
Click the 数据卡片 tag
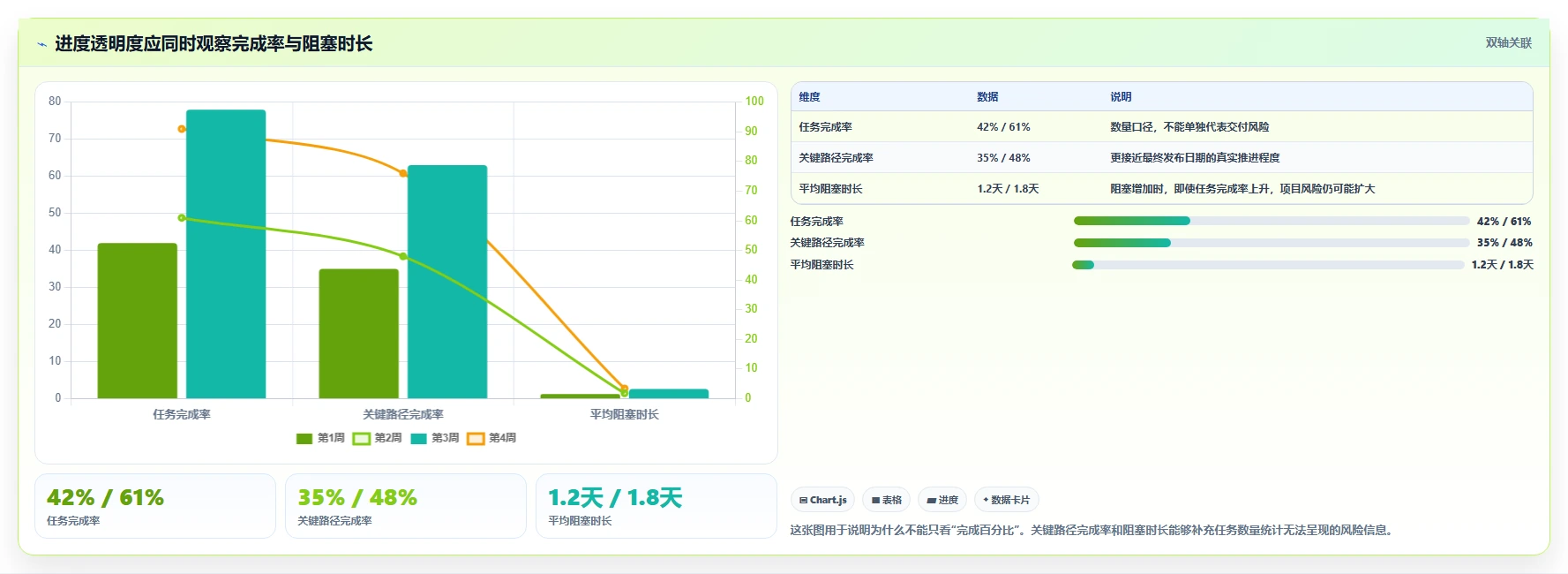pyautogui.click(x=1007, y=500)
